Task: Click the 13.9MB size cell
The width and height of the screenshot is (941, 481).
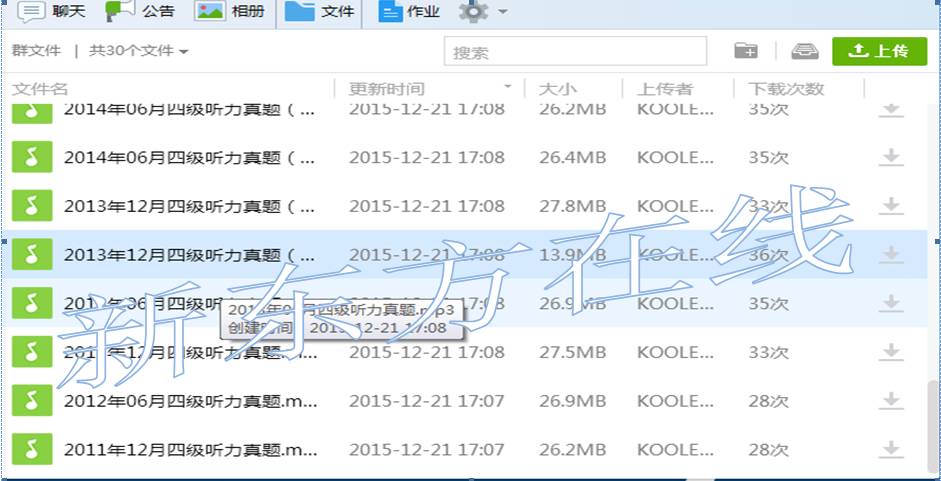Action: [573, 255]
